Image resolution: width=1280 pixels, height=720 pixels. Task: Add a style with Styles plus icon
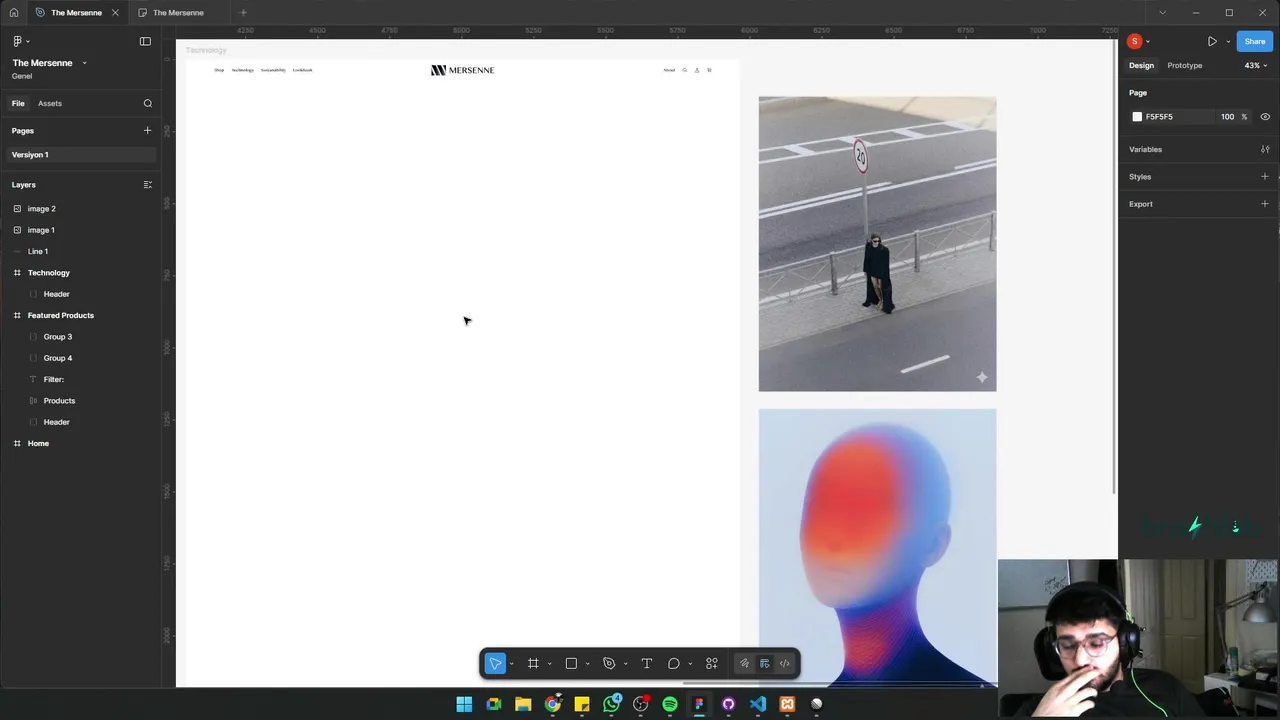[1265, 176]
